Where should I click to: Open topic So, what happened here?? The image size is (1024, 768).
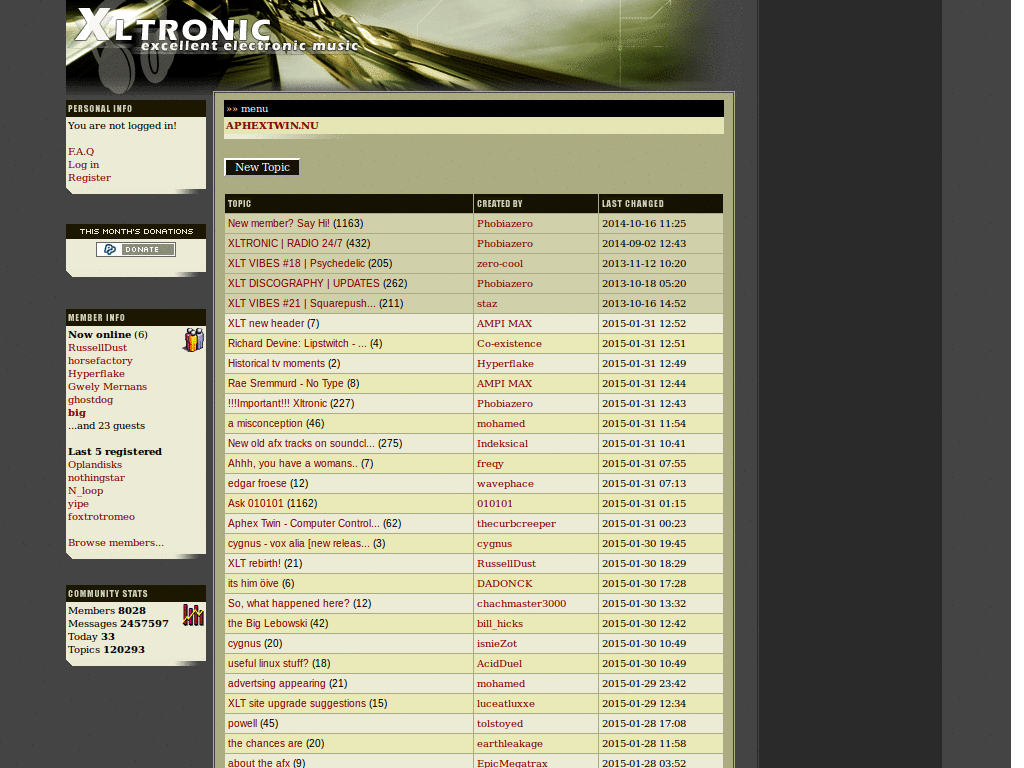tap(288, 603)
